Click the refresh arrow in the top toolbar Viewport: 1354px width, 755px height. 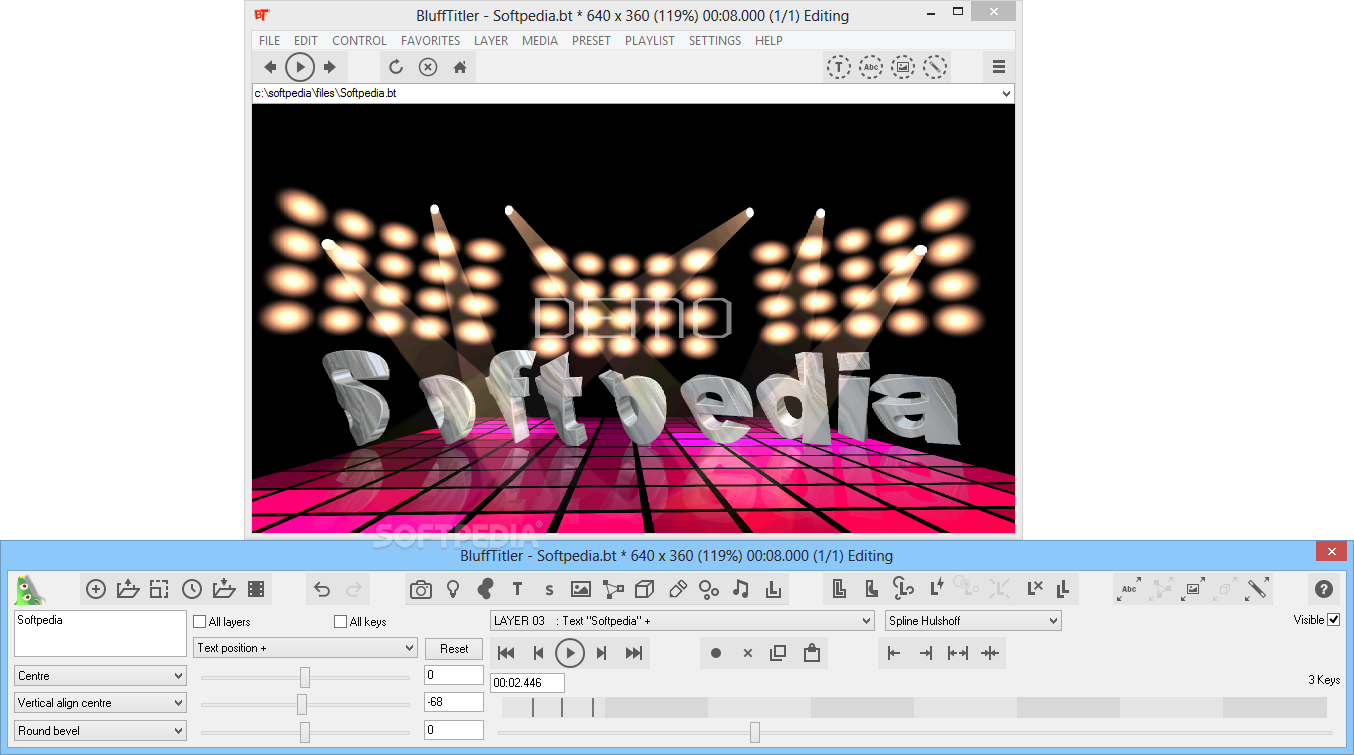click(396, 67)
